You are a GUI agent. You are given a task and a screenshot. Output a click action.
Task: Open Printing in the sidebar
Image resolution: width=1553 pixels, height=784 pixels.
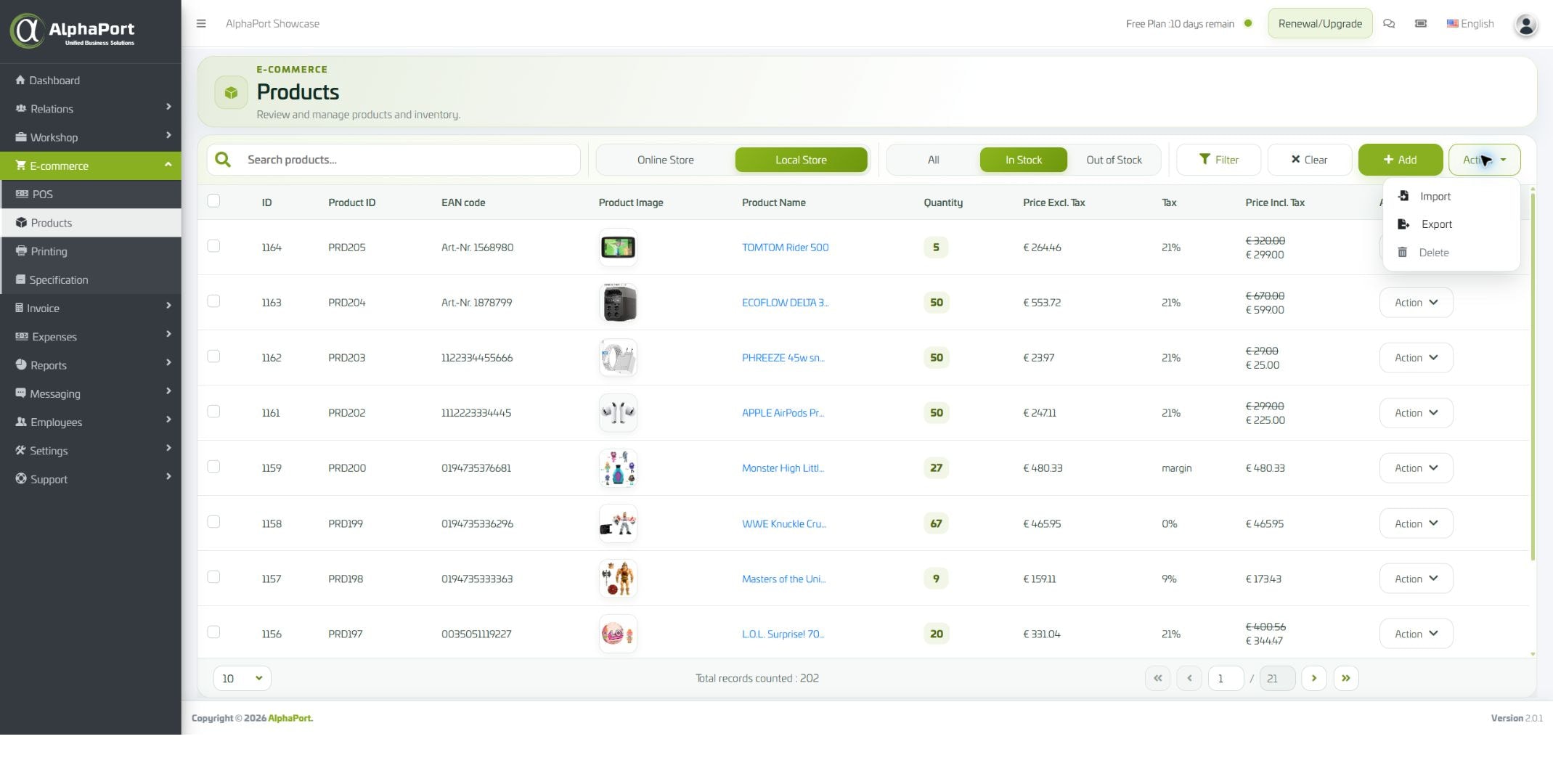pos(91,251)
